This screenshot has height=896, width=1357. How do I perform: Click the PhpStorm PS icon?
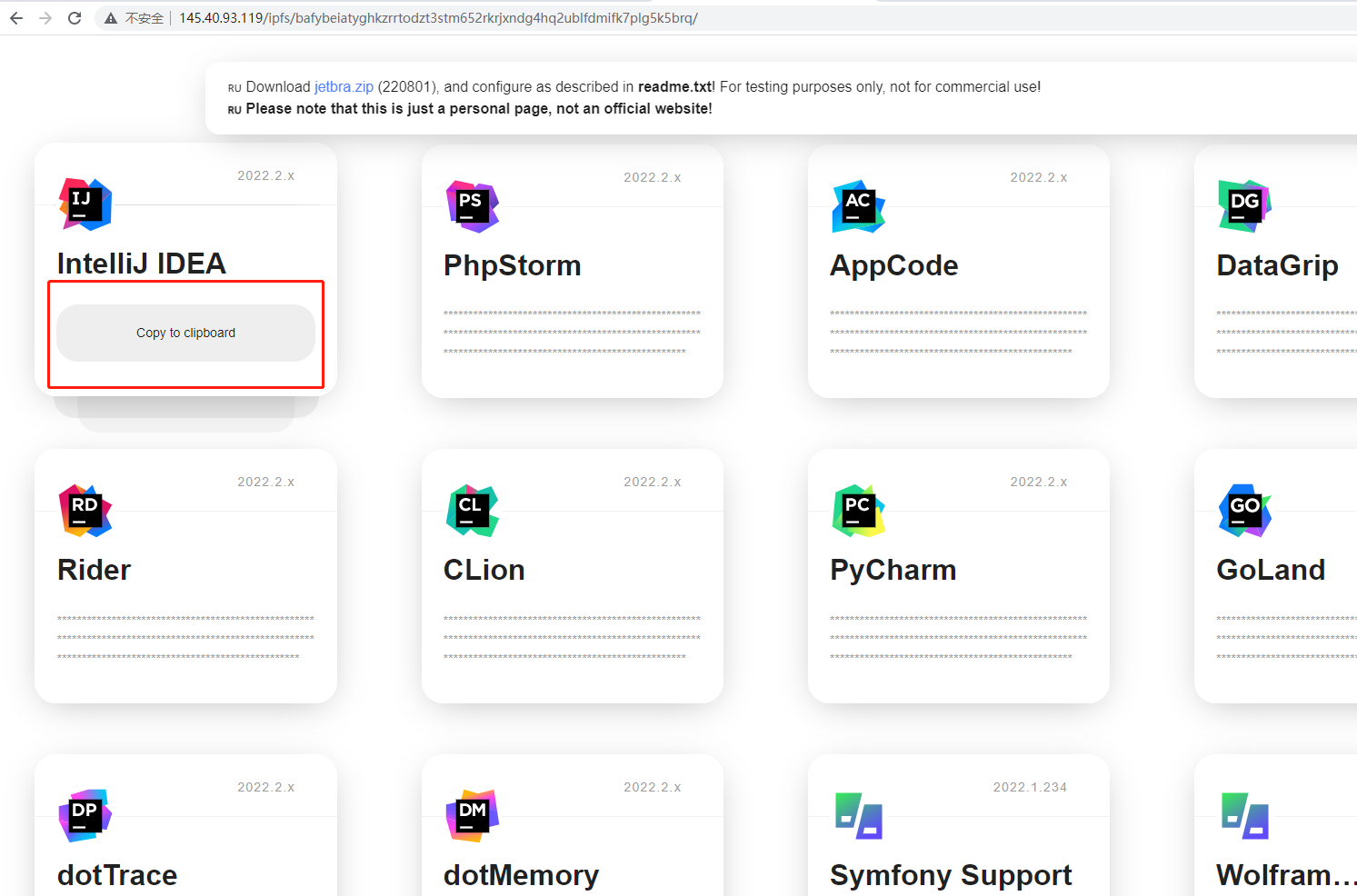(473, 206)
